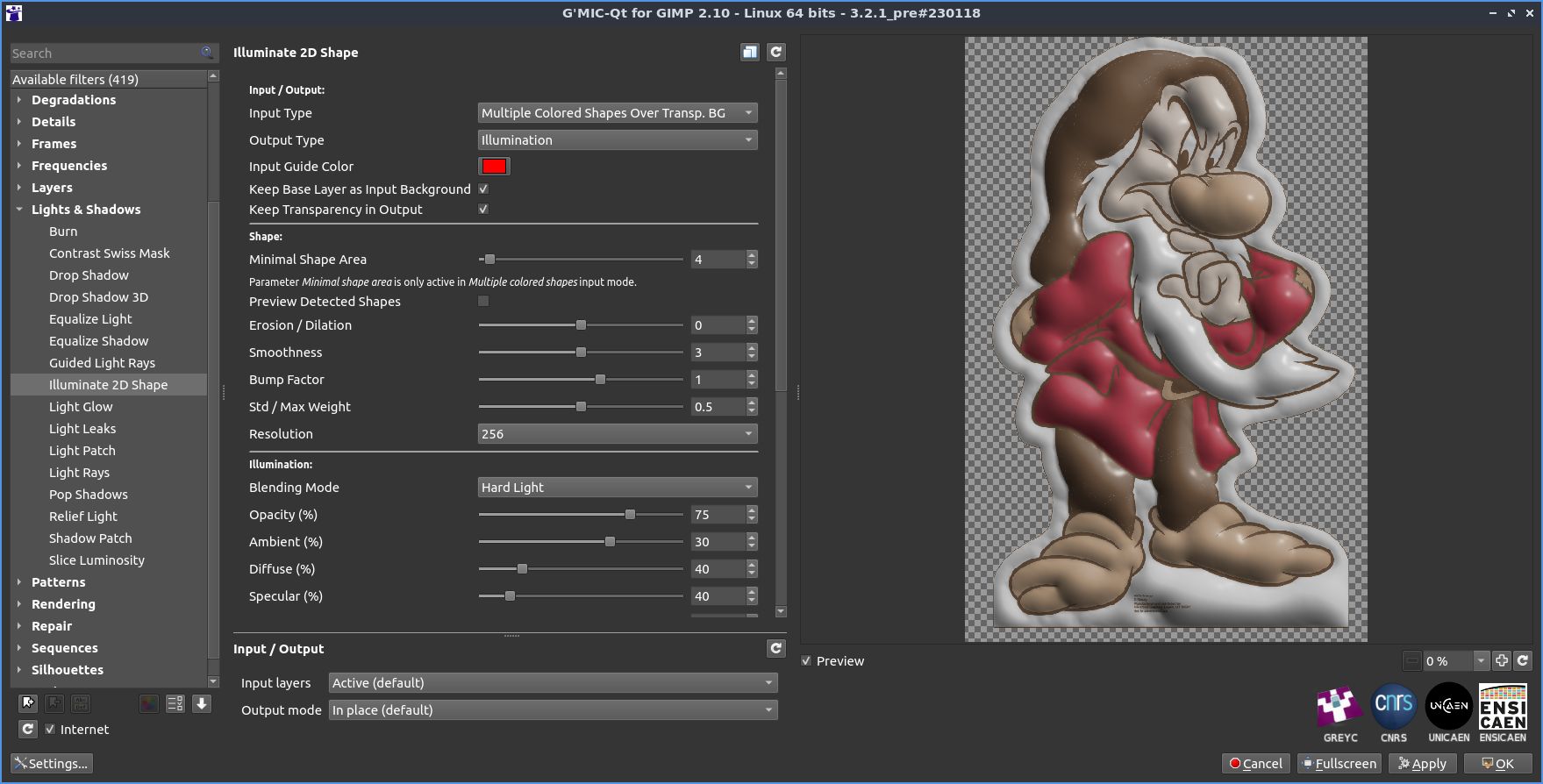Expand the Rendering filter category
Screen dimensions: 1543x784
point(63,604)
